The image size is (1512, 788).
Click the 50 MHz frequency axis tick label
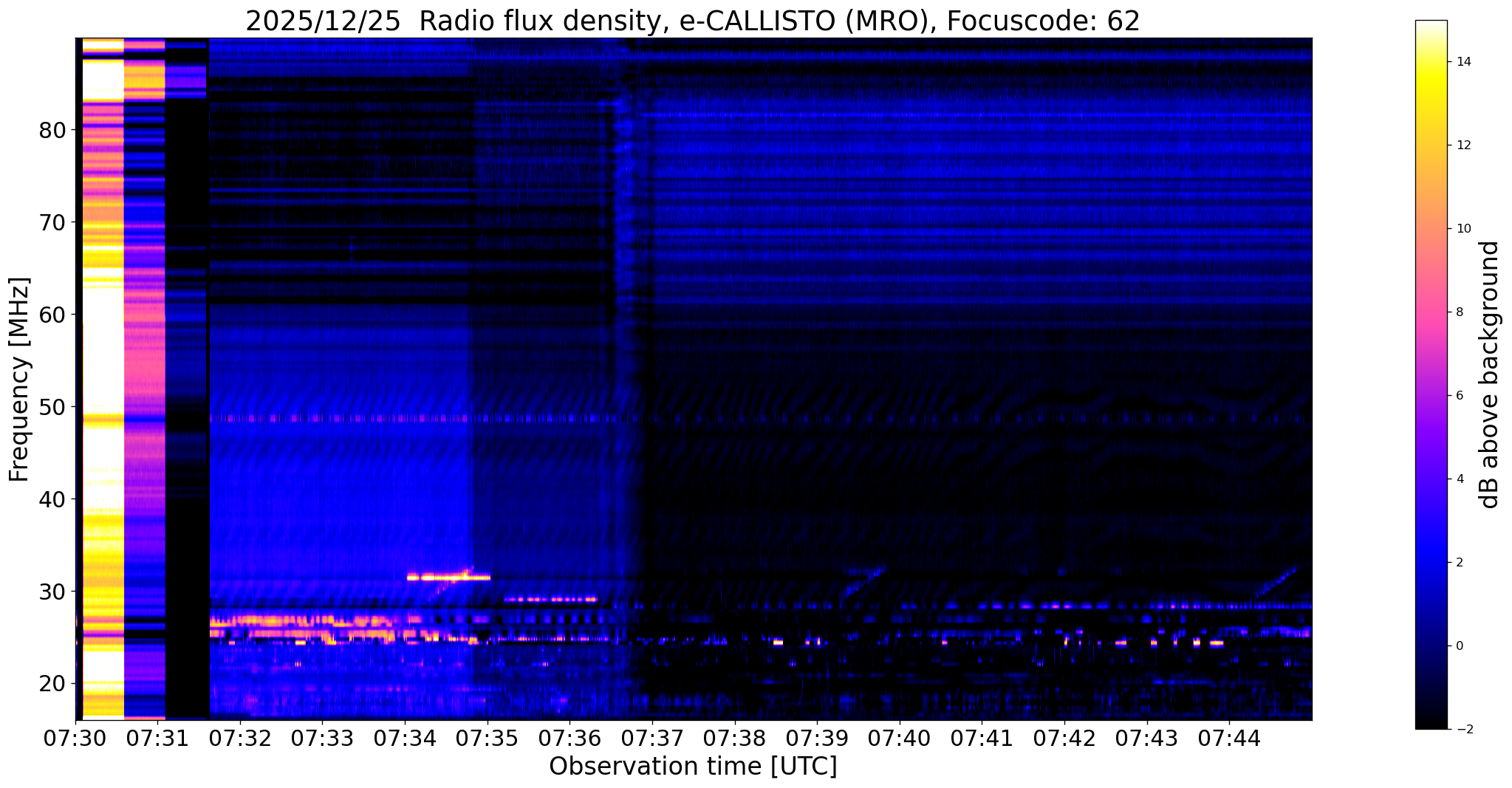[x=52, y=406]
